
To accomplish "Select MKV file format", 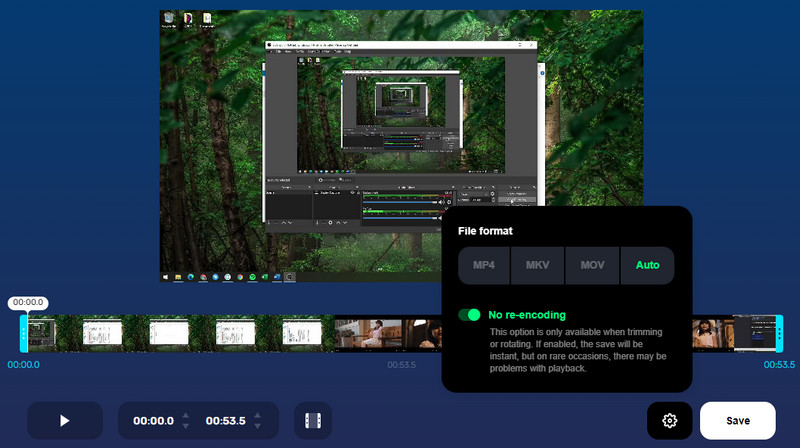I will [x=538, y=266].
